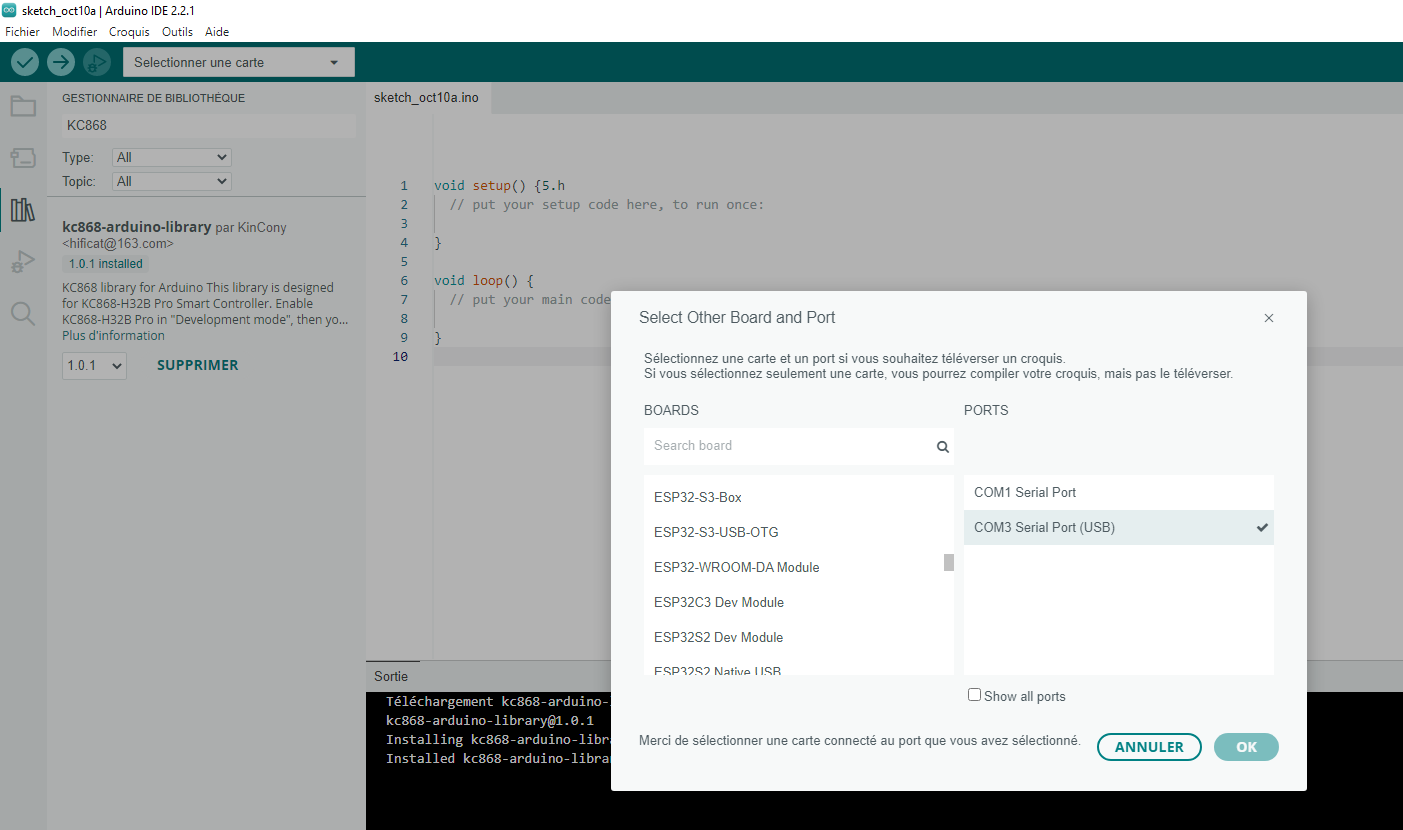
Task: Open the Sketchbook folder sidebar icon
Action: [x=23, y=106]
